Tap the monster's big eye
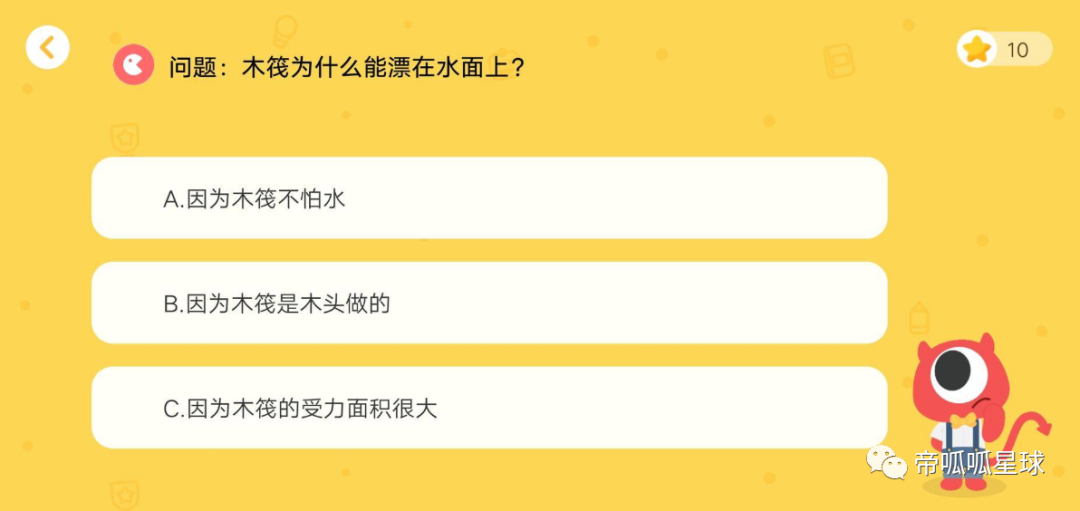Image resolution: width=1080 pixels, height=511 pixels. (x=959, y=373)
